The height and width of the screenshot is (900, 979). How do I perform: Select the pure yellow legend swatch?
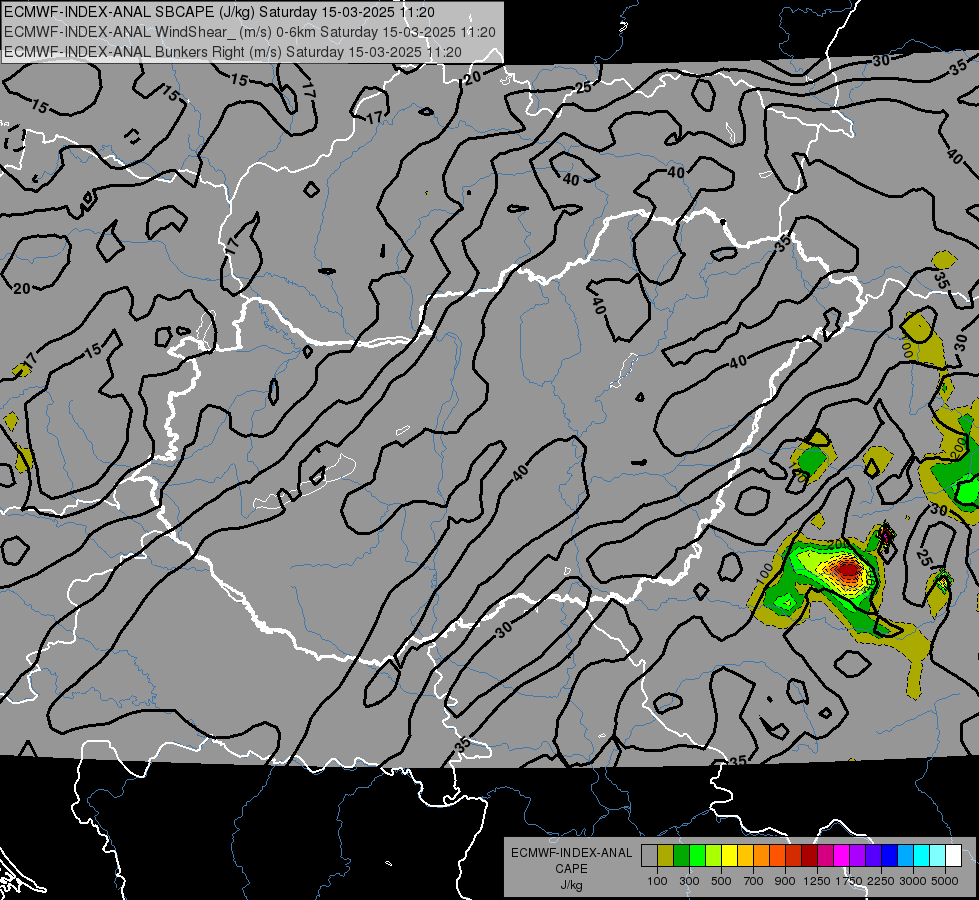coord(729,855)
